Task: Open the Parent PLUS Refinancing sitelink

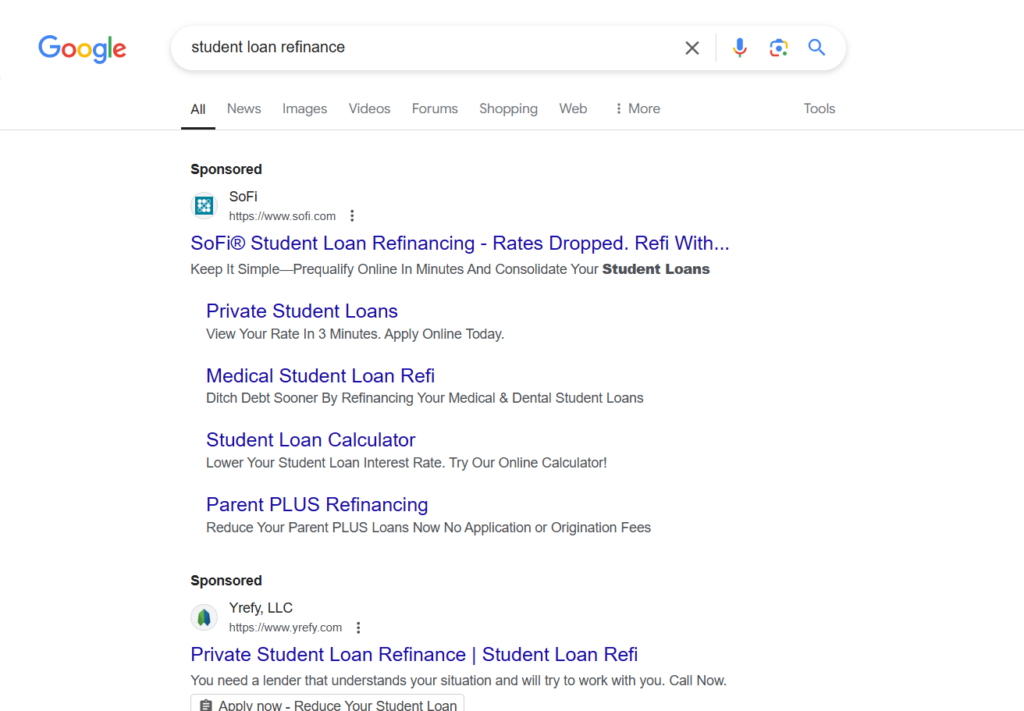Action: pyautogui.click(x=317, y=504)
